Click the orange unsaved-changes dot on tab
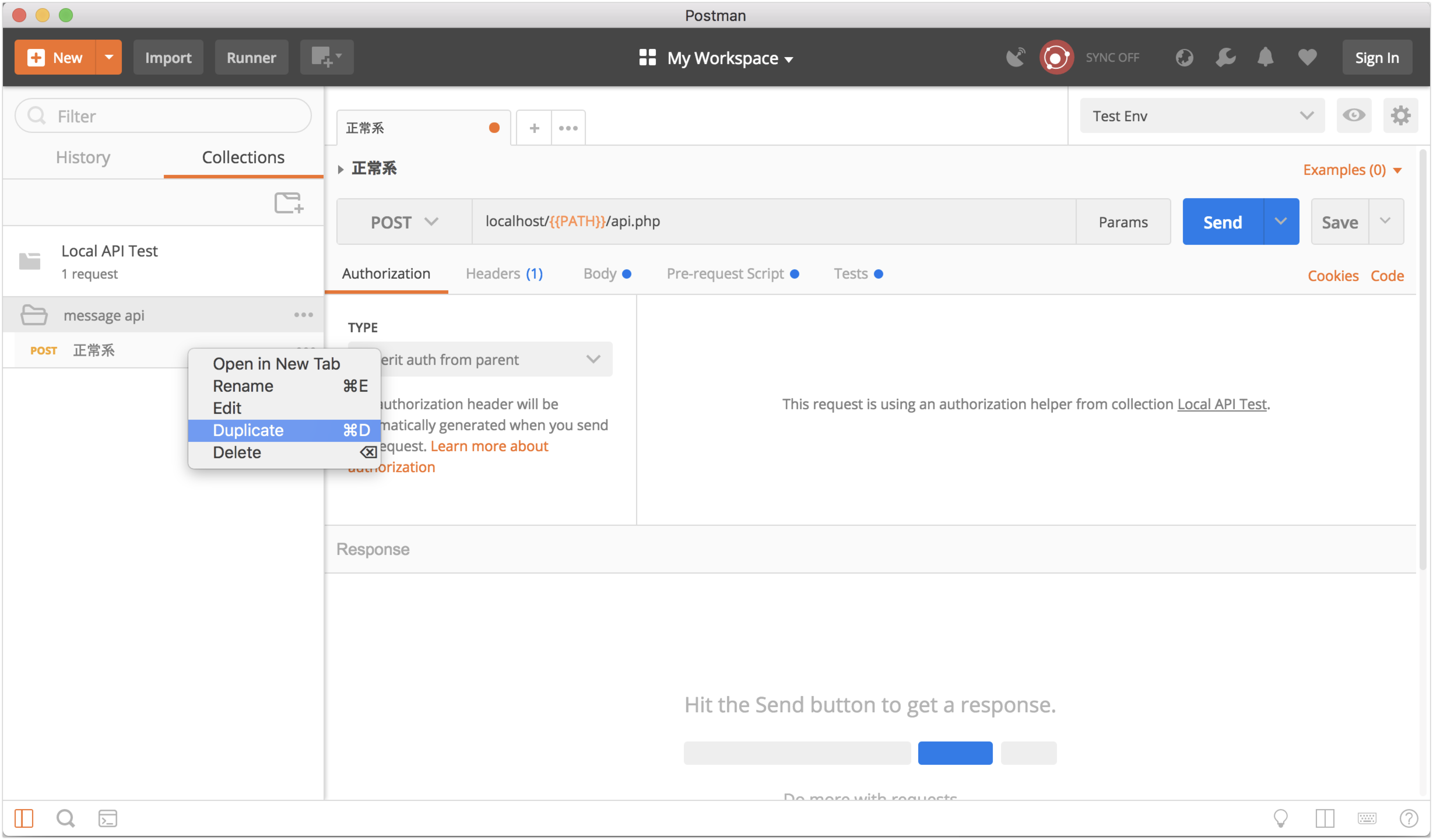 tap(494, 127)
